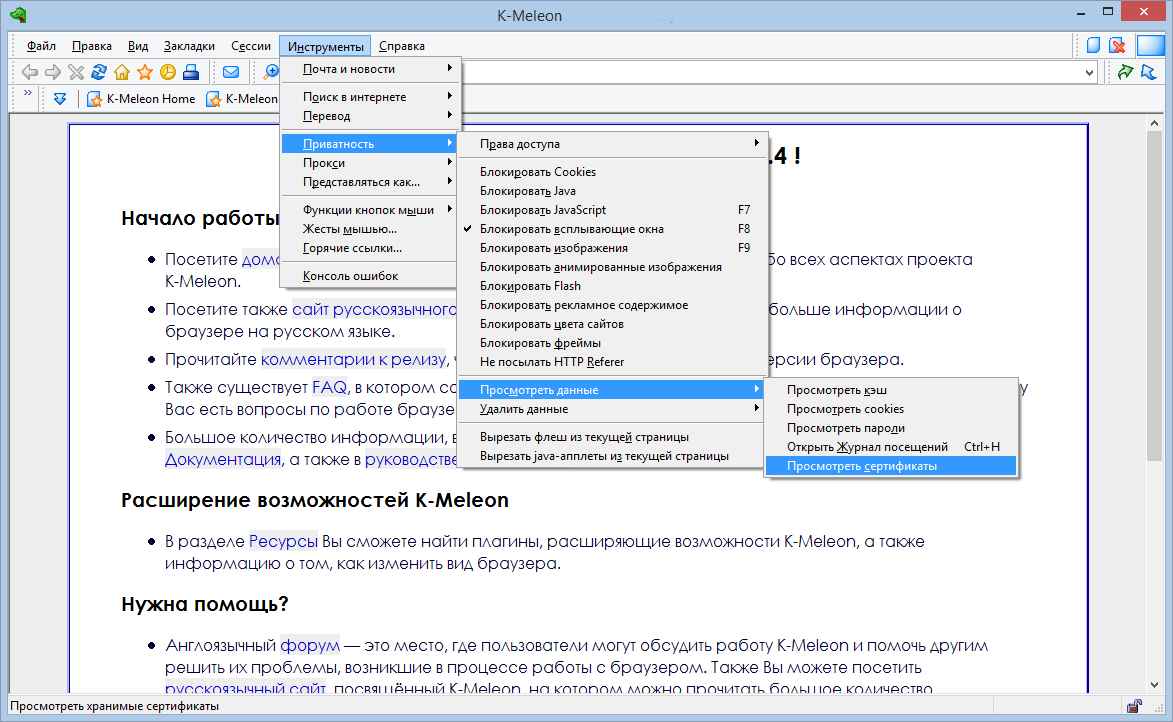This screenshot has width=1173, height=722.
Task: Click the green Go arrow icon
Action: click(1126, 72)
